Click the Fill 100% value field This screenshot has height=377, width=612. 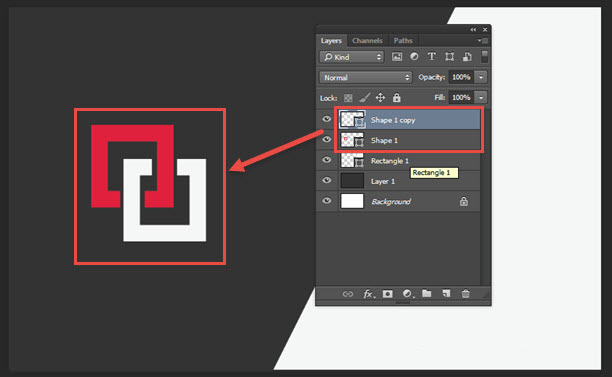pos(461,98)
